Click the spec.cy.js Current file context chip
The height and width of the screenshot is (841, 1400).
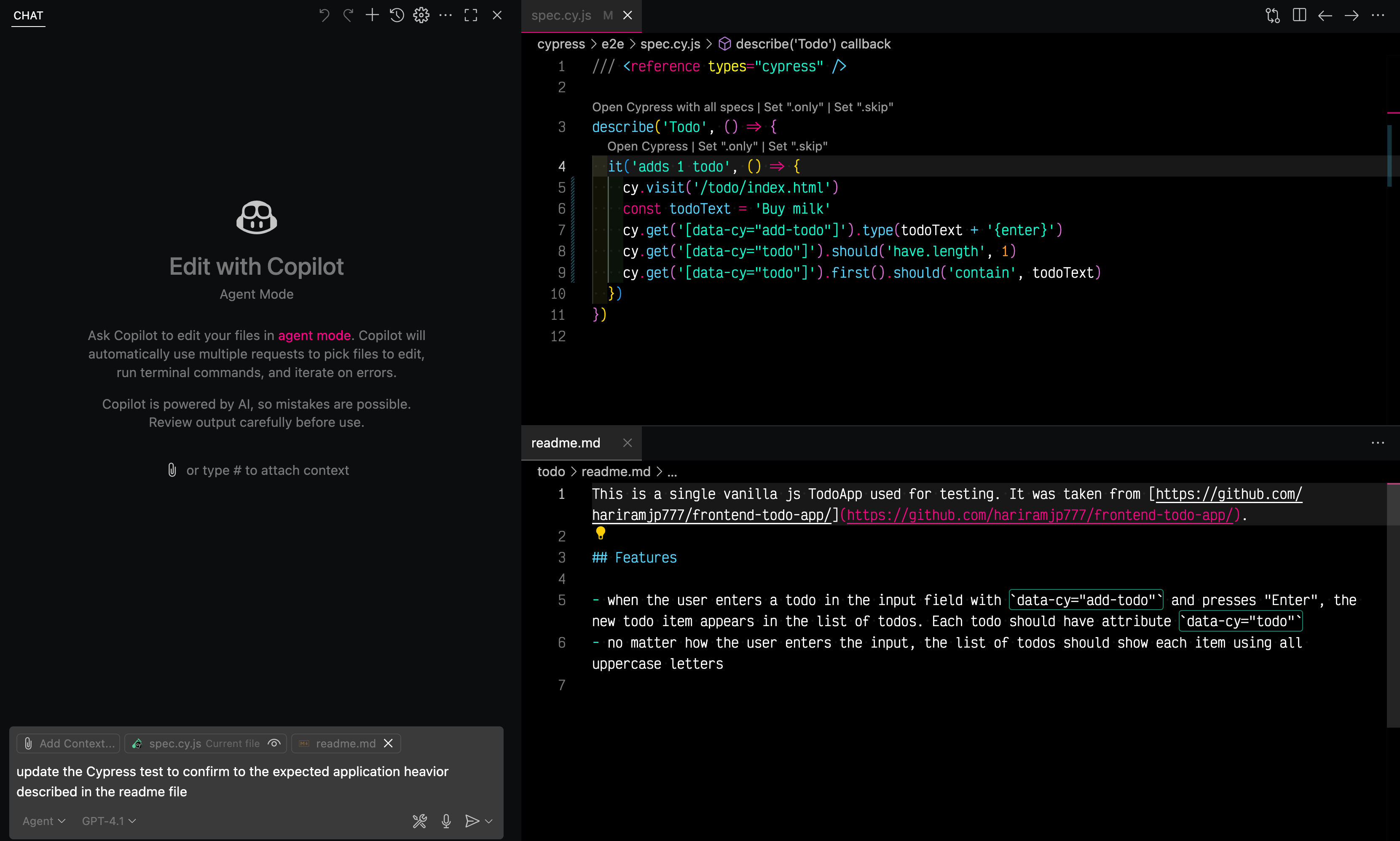205,744
